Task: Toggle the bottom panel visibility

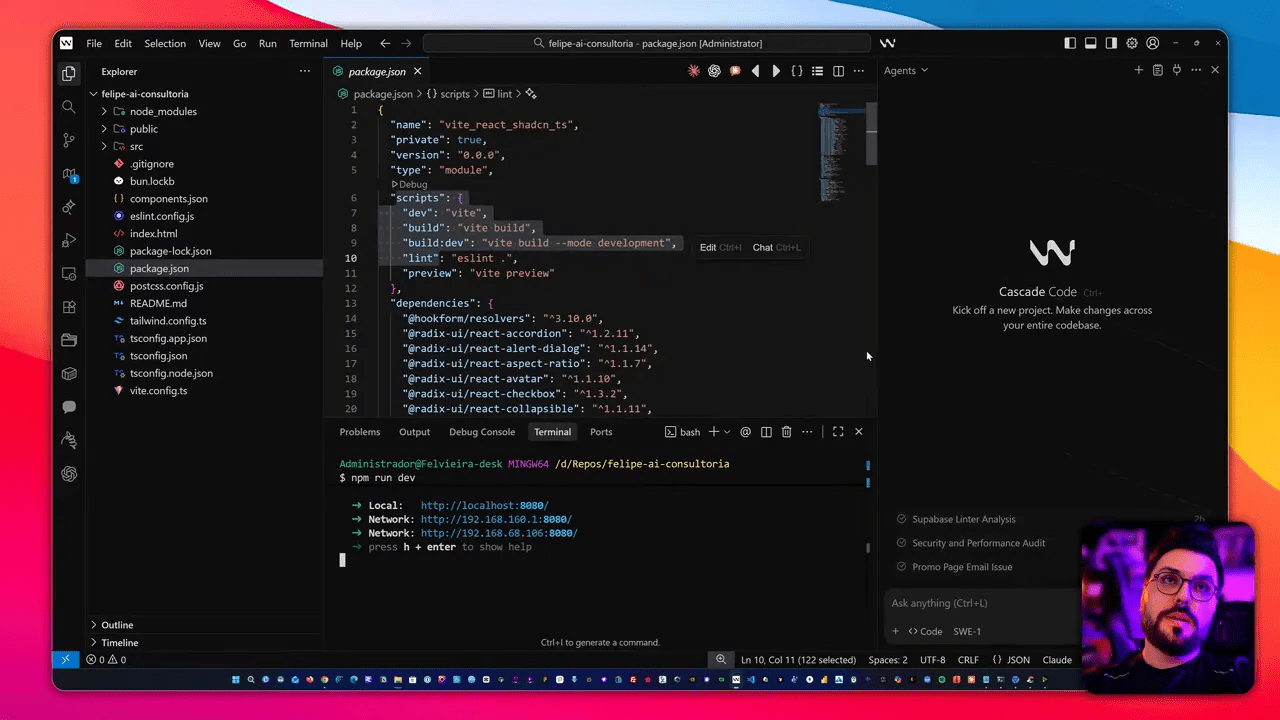Action: [x=1091, y=43]
